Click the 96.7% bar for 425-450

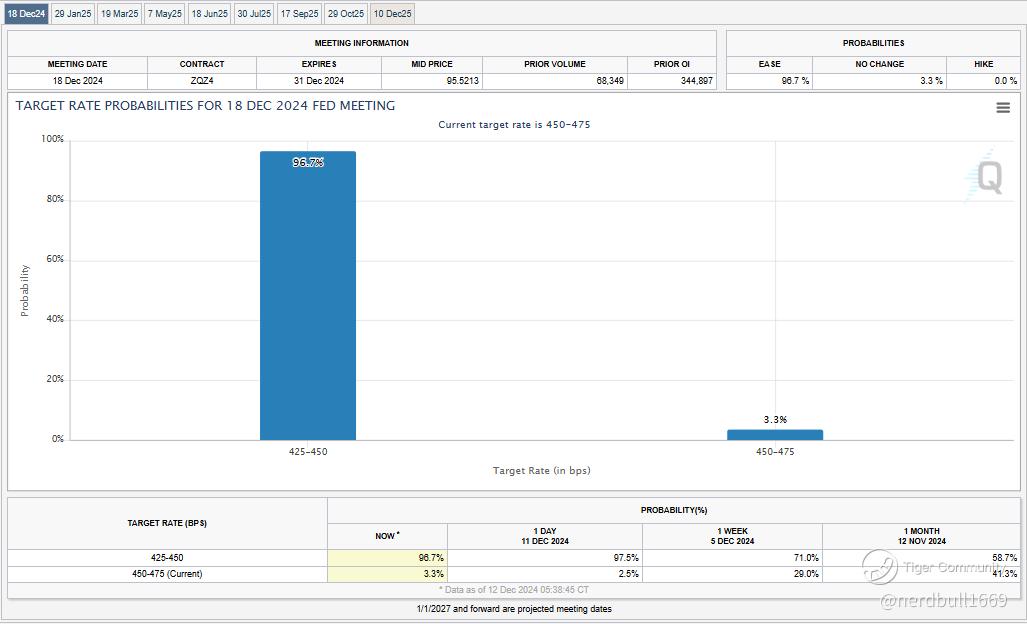click(x=307, y=300)
